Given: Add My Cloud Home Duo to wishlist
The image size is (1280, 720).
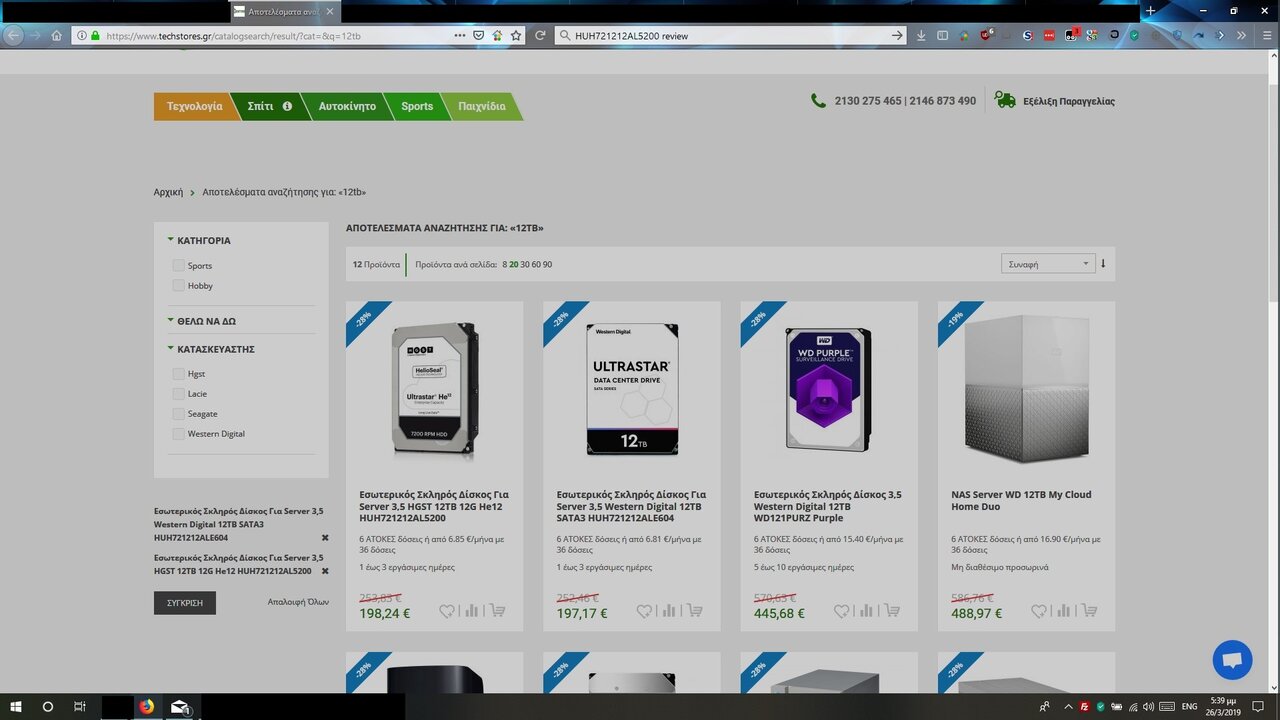Looking at the screenshot, I should [x=1039, y=611].
